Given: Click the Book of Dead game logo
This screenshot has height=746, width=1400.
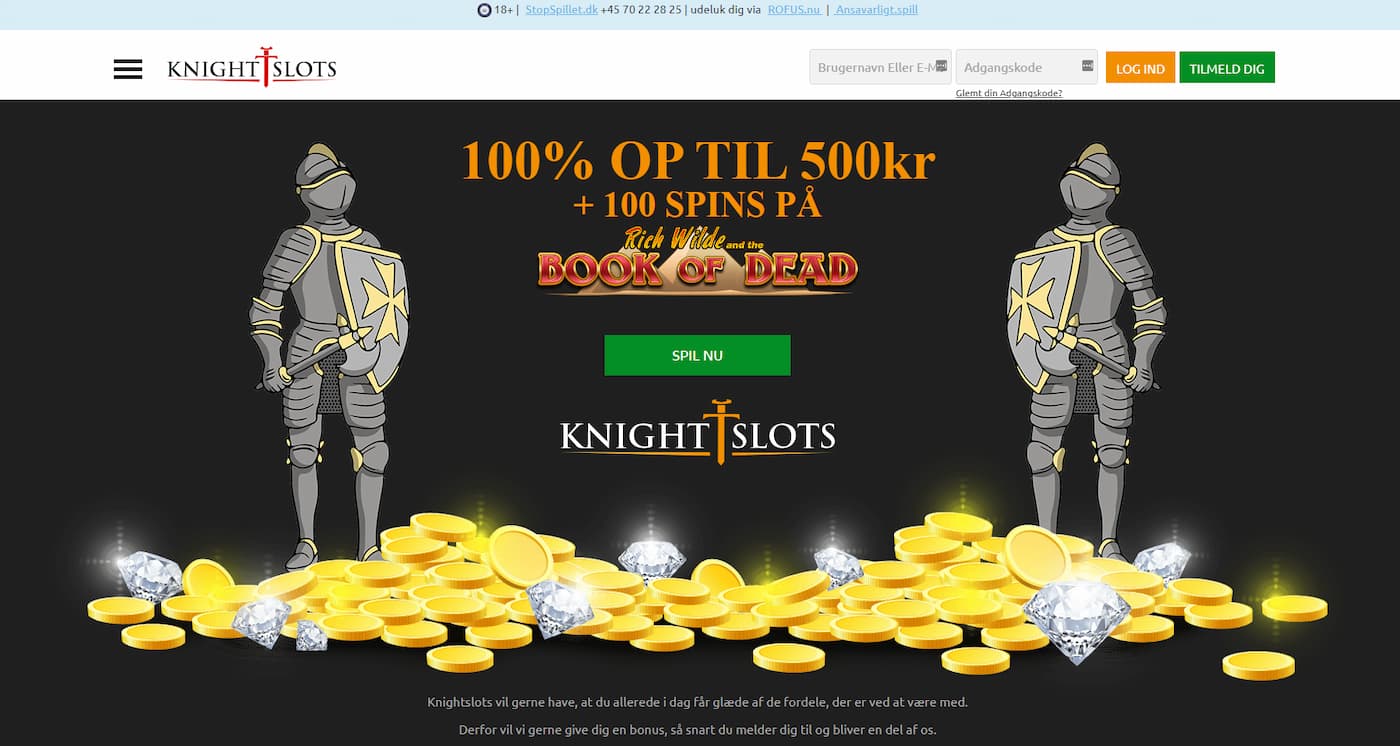Looking at the screenshot, I should coord(697,260).
